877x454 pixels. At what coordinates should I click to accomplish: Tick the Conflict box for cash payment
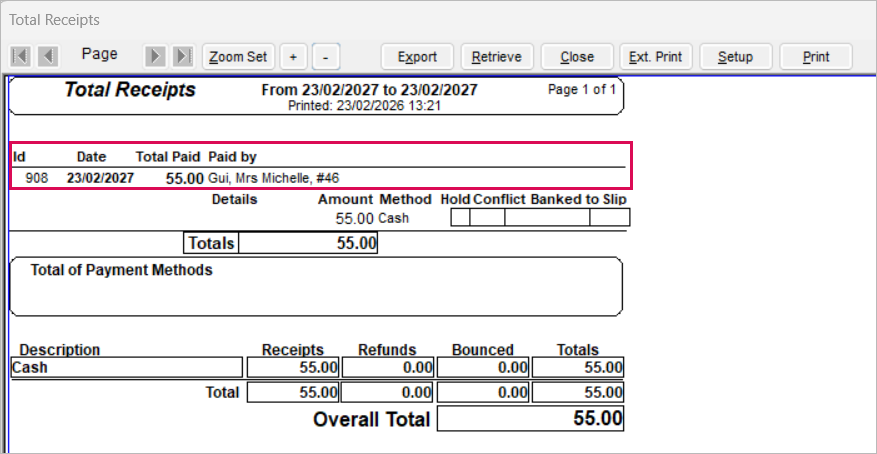487,218
